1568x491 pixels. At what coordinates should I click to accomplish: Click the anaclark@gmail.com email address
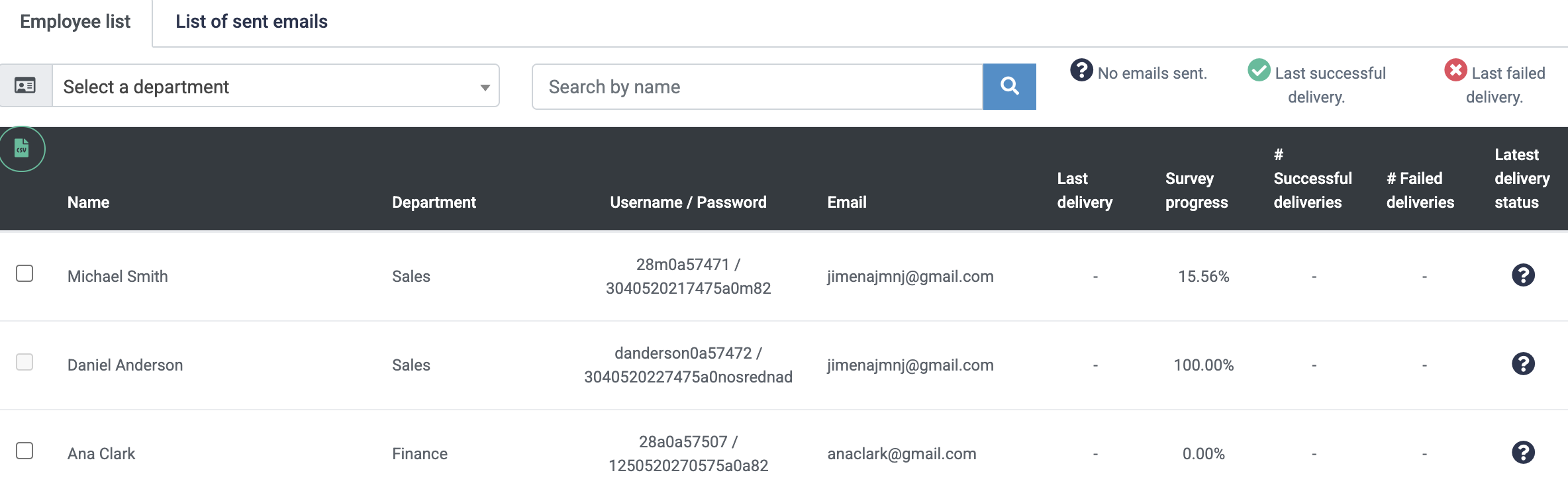point(902,454)
